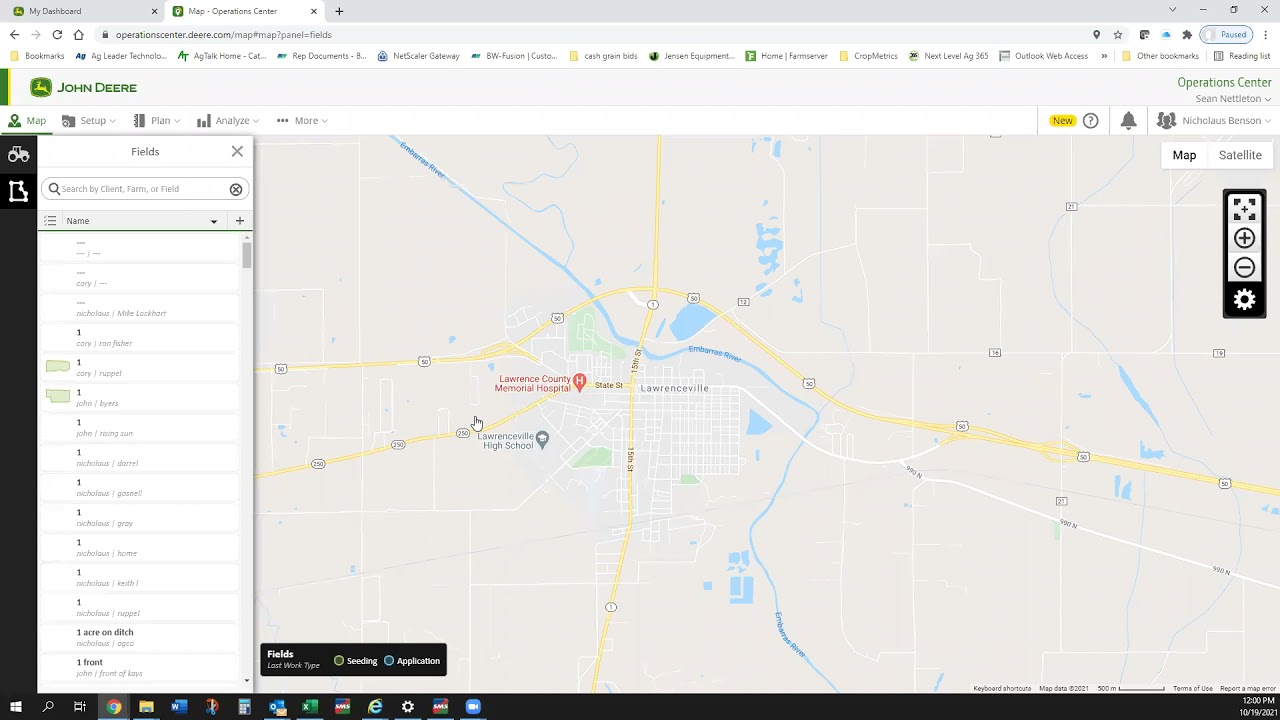The image size is (1280, 720).
Task: Open Terms of Use link
Action: tap(1193, 689)
